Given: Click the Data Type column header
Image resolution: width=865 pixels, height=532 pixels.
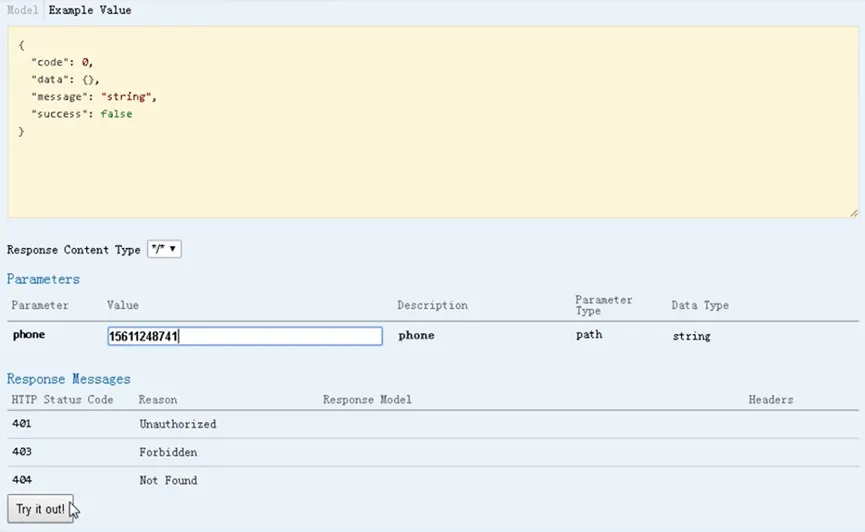Looking at the screenshot, I should 700,305.
